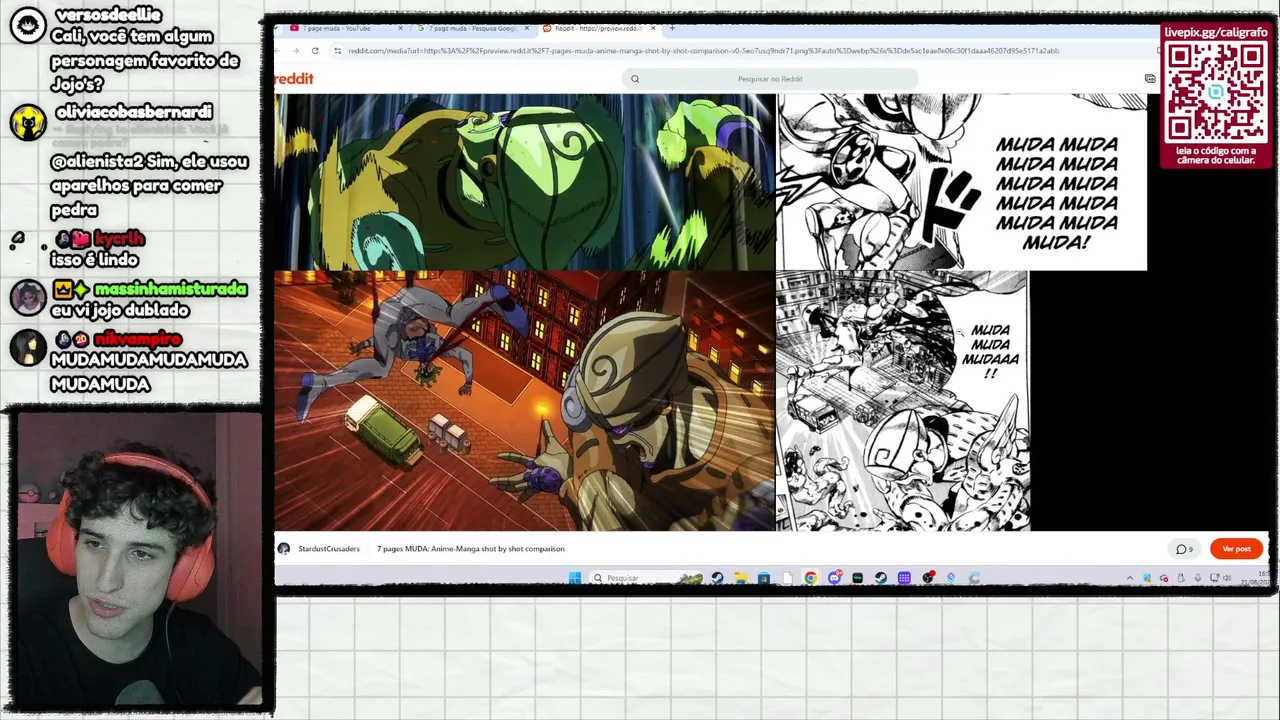
Task: Click the reddit.com media URL address bar
Action: pos(703,51)
